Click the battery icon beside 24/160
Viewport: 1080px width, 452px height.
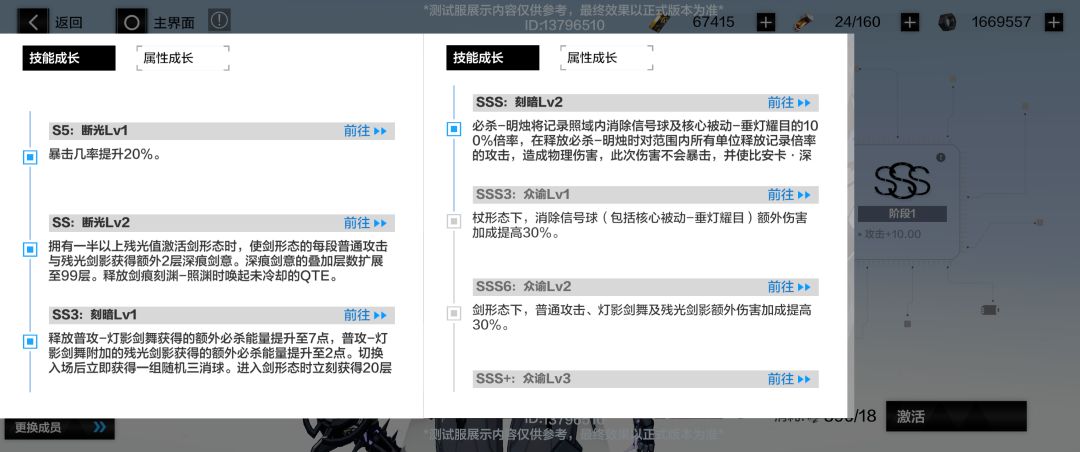(x=803, y=22)
